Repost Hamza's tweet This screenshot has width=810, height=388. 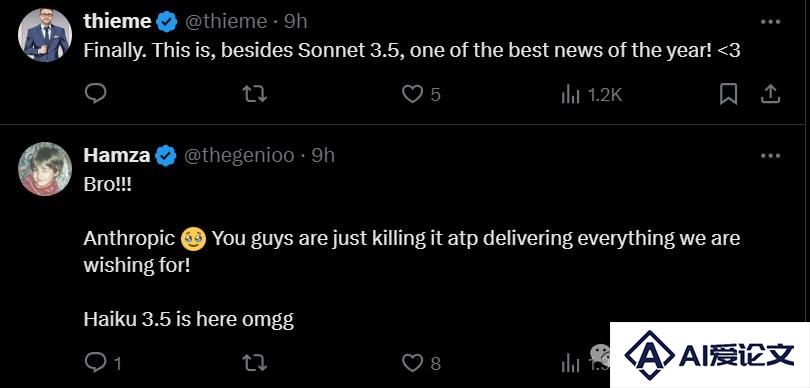click(254, 363)
